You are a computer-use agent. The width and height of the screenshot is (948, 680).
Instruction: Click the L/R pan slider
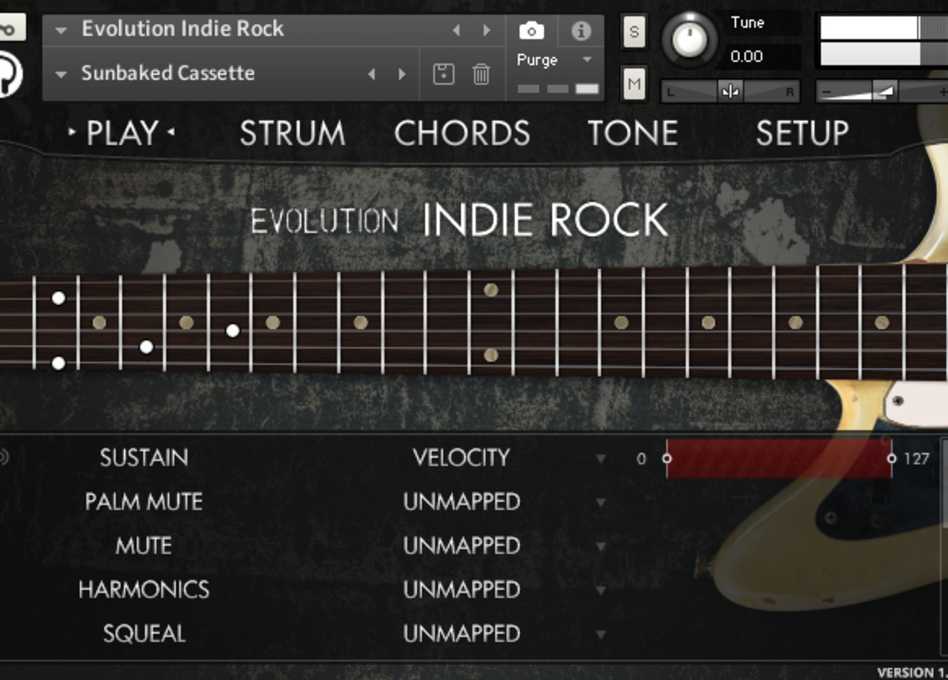click(730, 92)
